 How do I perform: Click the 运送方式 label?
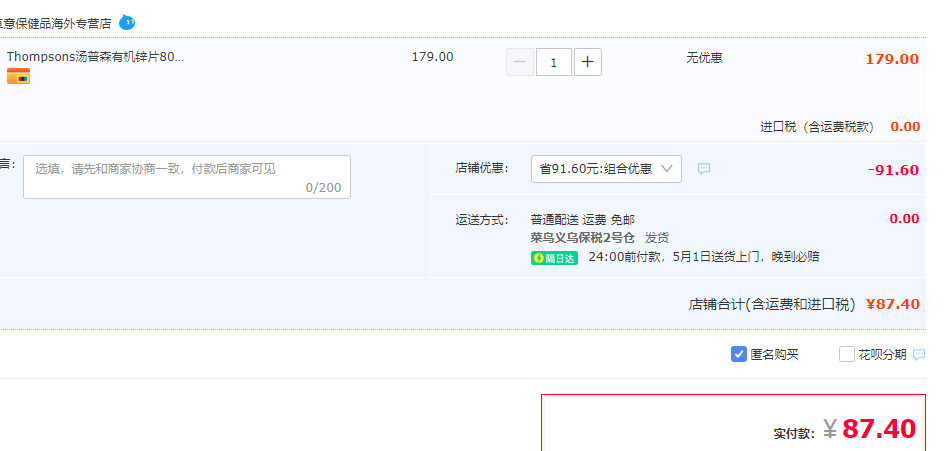482,220
